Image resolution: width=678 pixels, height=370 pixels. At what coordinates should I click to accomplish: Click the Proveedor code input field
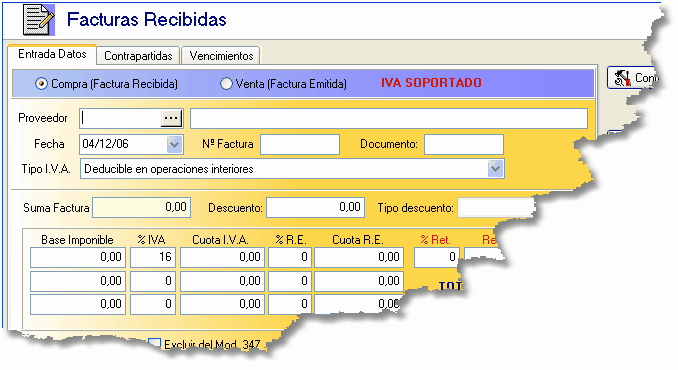tap(120, 118)
